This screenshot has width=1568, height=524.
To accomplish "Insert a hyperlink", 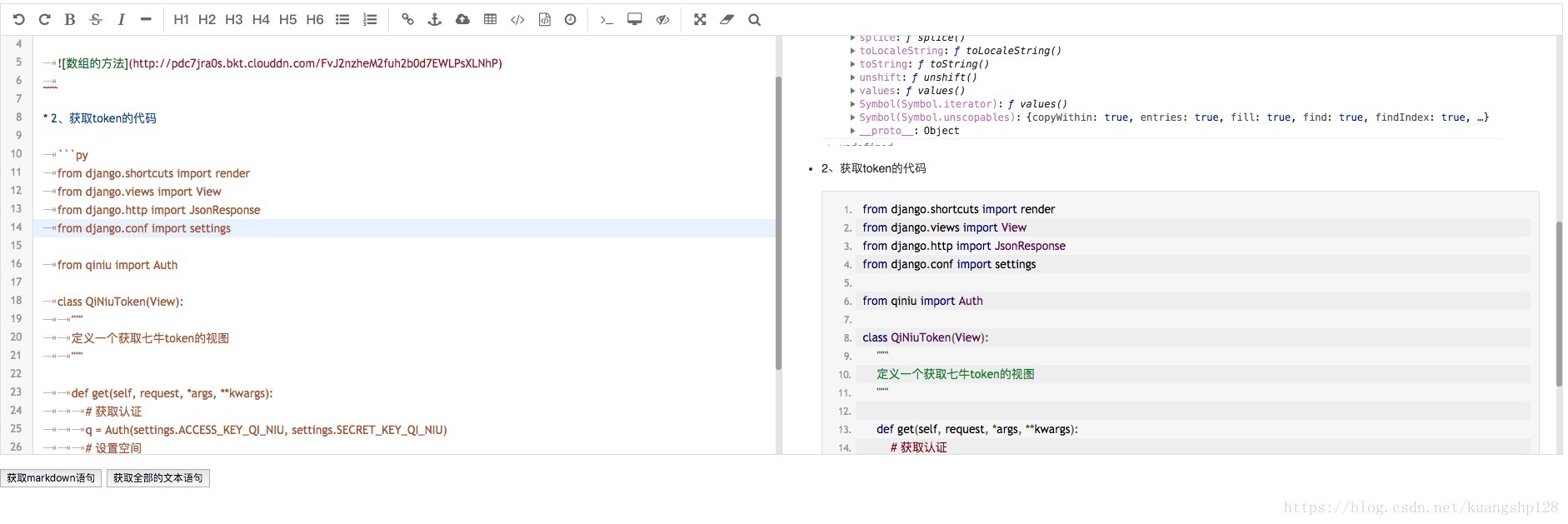I will 407,19.
